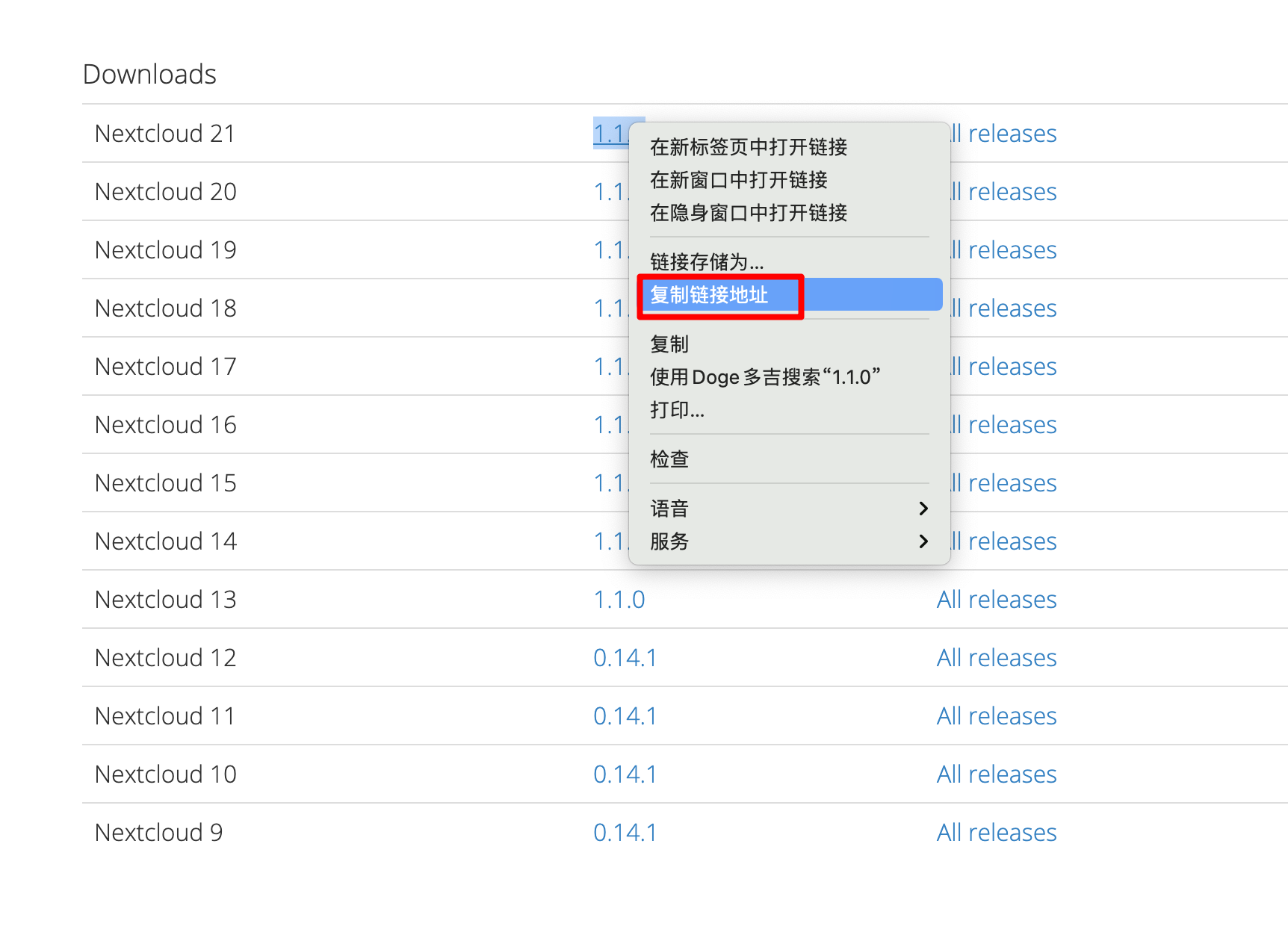Open All releases for Nextcloud 12
This screenshot has width=1288, height=947.
click(997, 658)
